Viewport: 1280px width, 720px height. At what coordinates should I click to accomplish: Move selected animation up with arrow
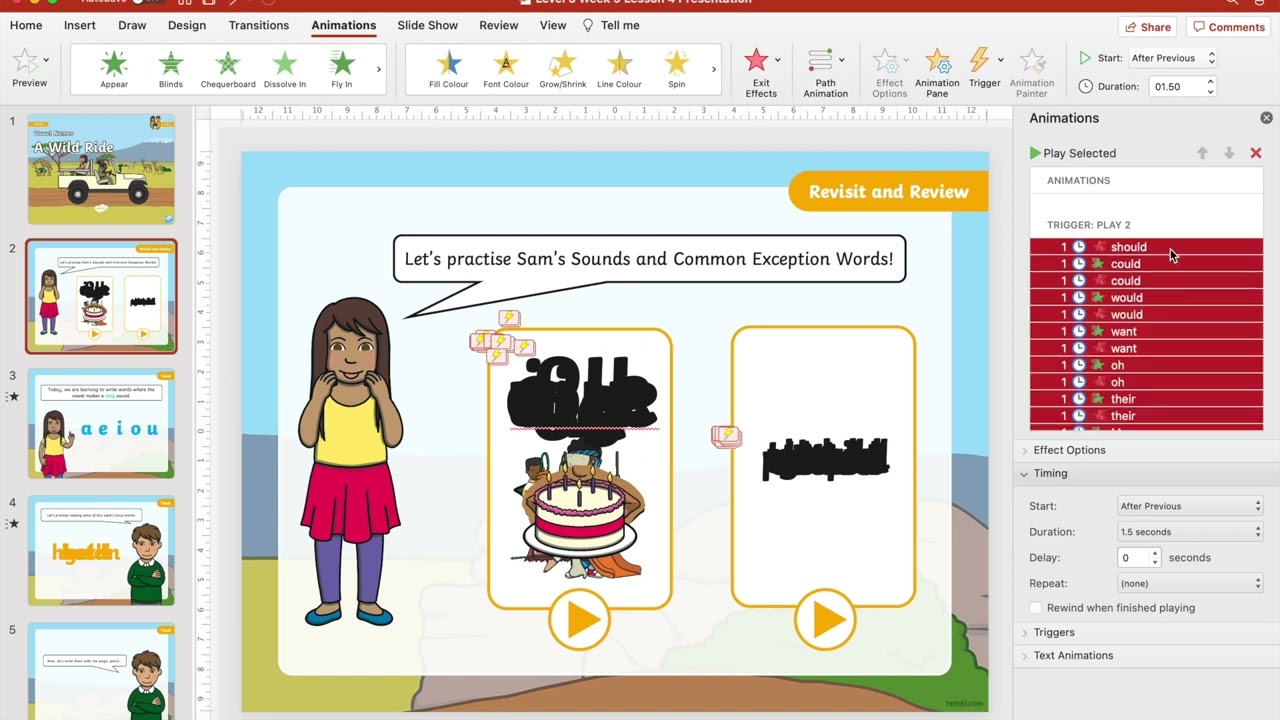tap(1203, 153)
